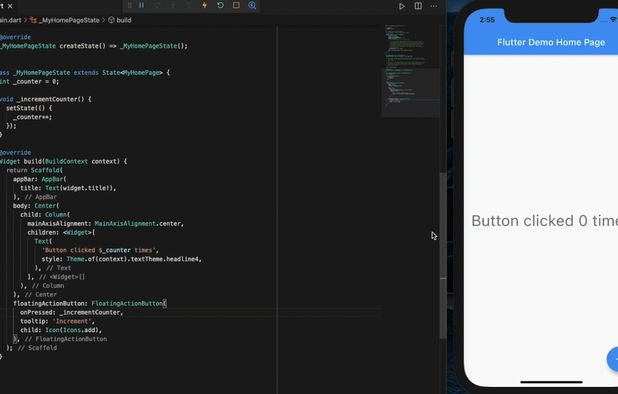The image size is (618, 394).
Task: Click the code minimap preview
Action: coord(410,71)
